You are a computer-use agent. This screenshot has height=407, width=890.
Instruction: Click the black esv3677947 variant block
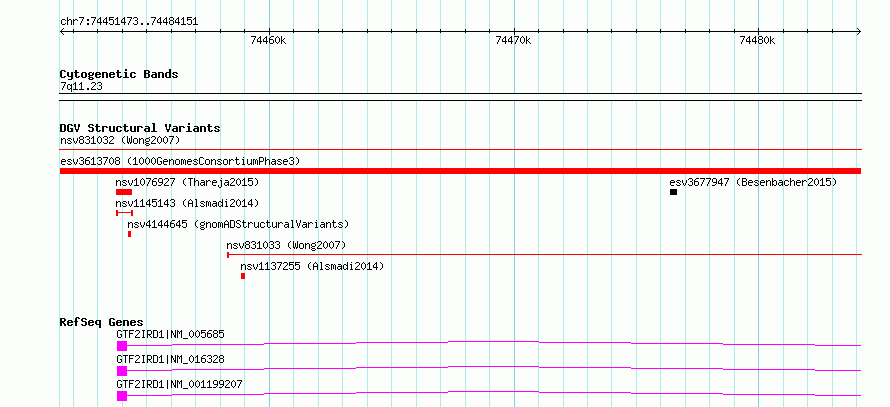pyautogui.click(x=674, y=192)
